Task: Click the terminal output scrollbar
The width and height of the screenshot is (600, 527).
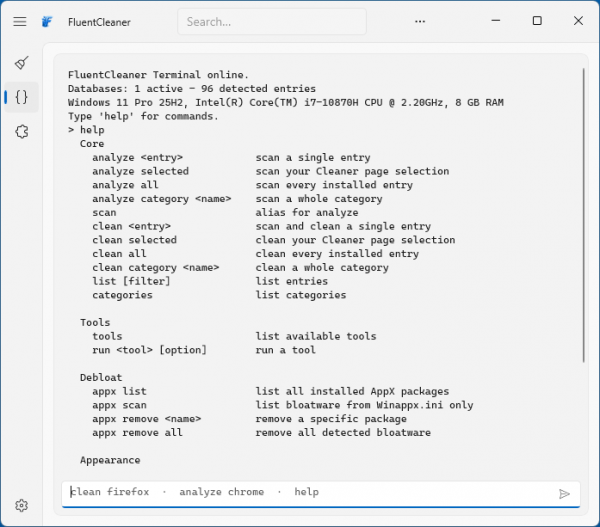Action: point(583,215)
